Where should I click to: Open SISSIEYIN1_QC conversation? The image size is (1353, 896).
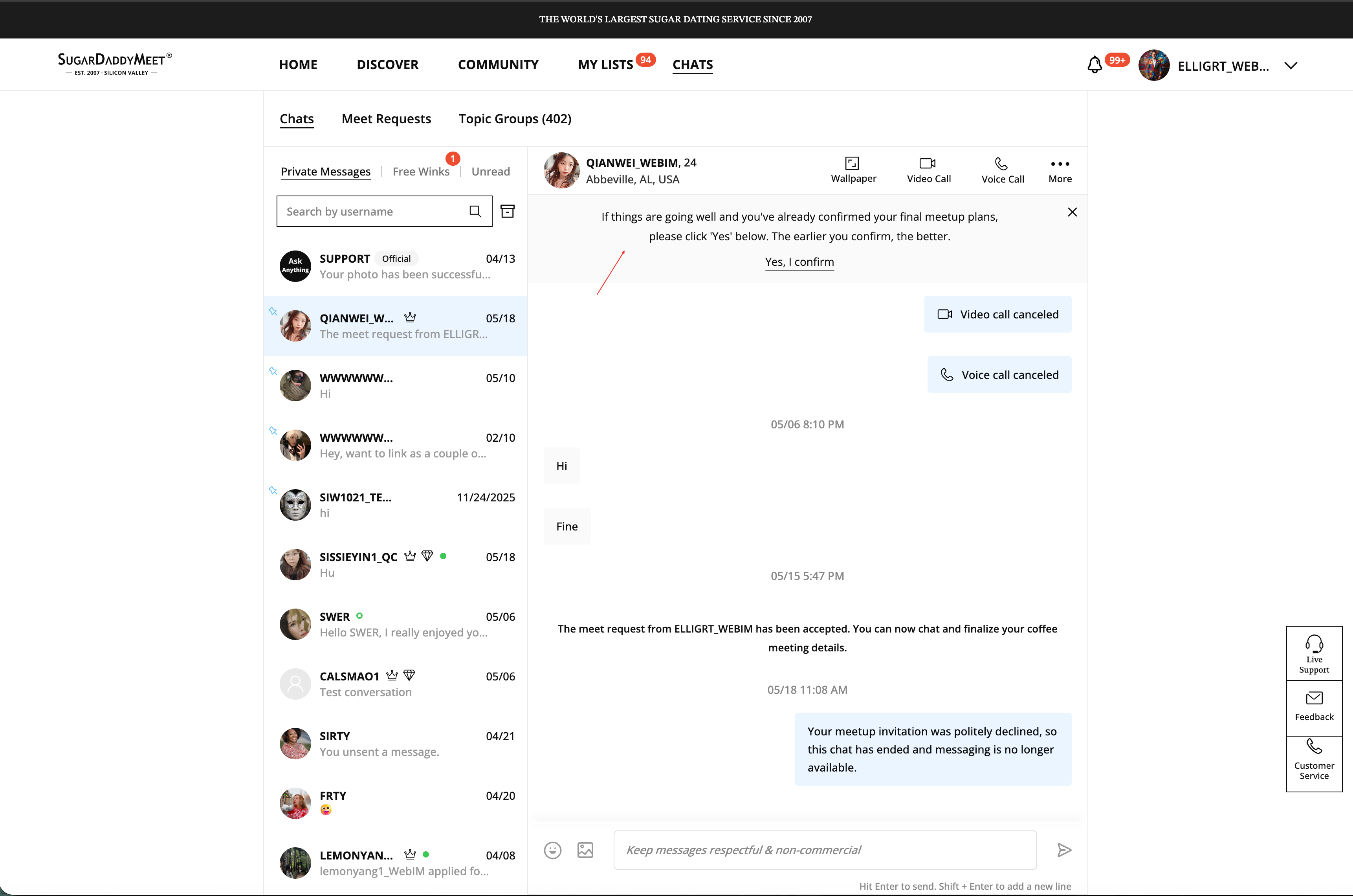tap(396, 565)
